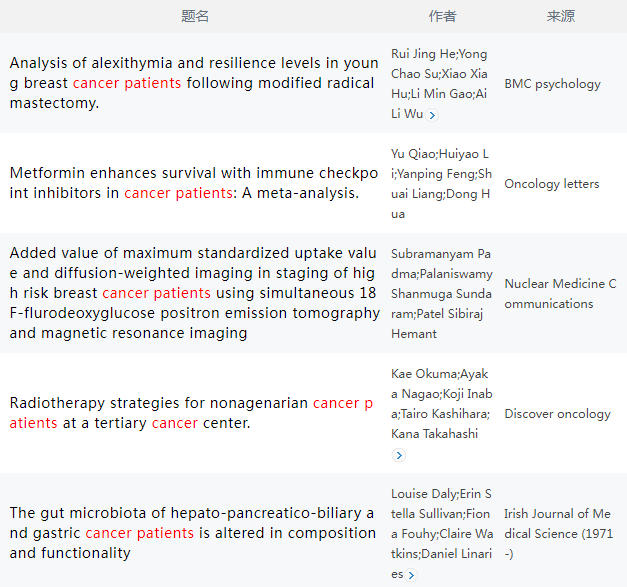Screen dimensions: 627x587
Task: Click the BMC psychology source link
Action: pyautogui.click(x=552, y=84)
